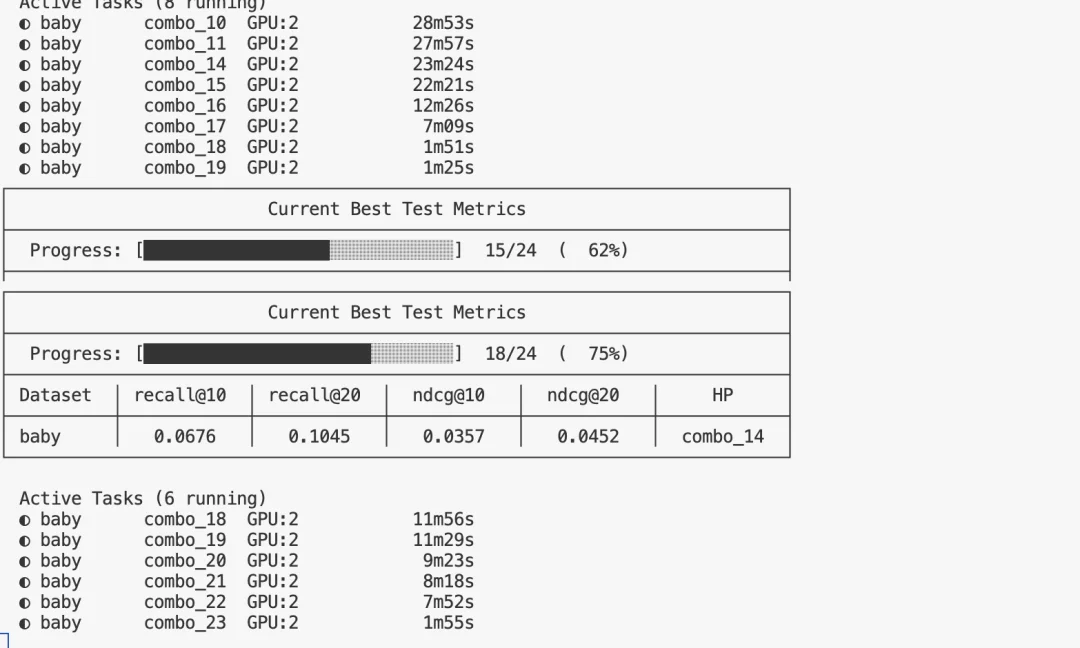Click the 28m53s elapsed time
The image size is (1080, 648).
tap(443, 23)
